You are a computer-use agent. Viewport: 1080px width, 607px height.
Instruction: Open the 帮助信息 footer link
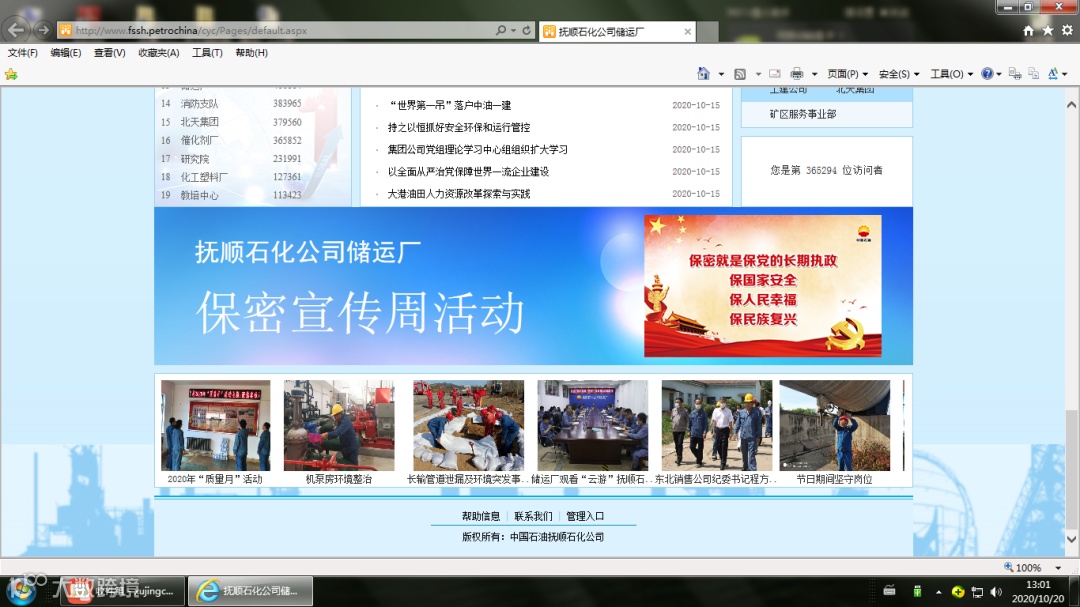pyautogui.click(x=481, y=516)
